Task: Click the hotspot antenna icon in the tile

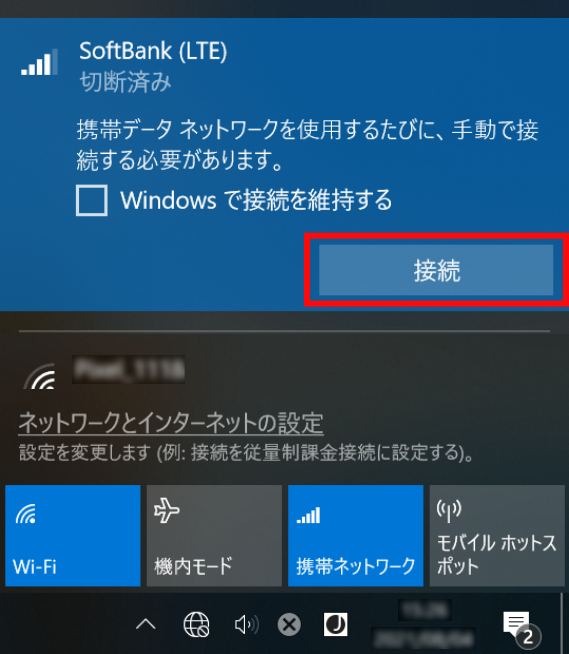Action: pyautogui.click(x=449, y=511)
